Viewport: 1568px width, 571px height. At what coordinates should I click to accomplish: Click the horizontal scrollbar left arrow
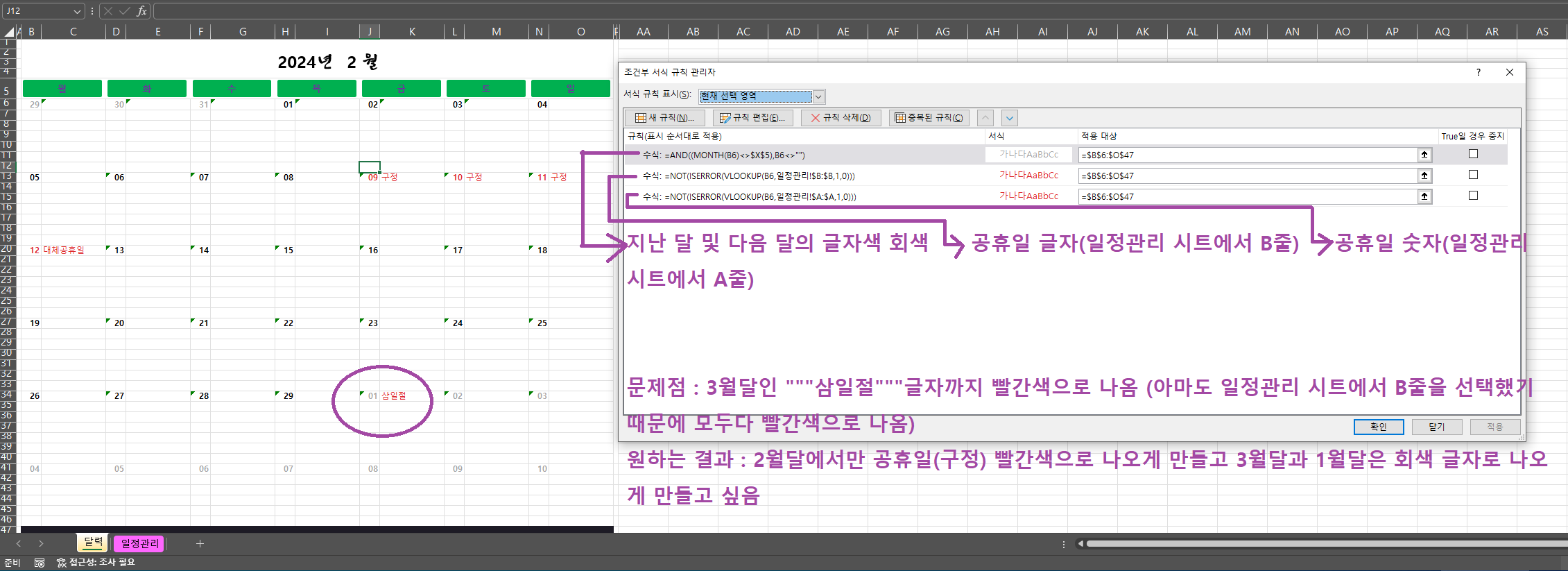pos(1080,544)
